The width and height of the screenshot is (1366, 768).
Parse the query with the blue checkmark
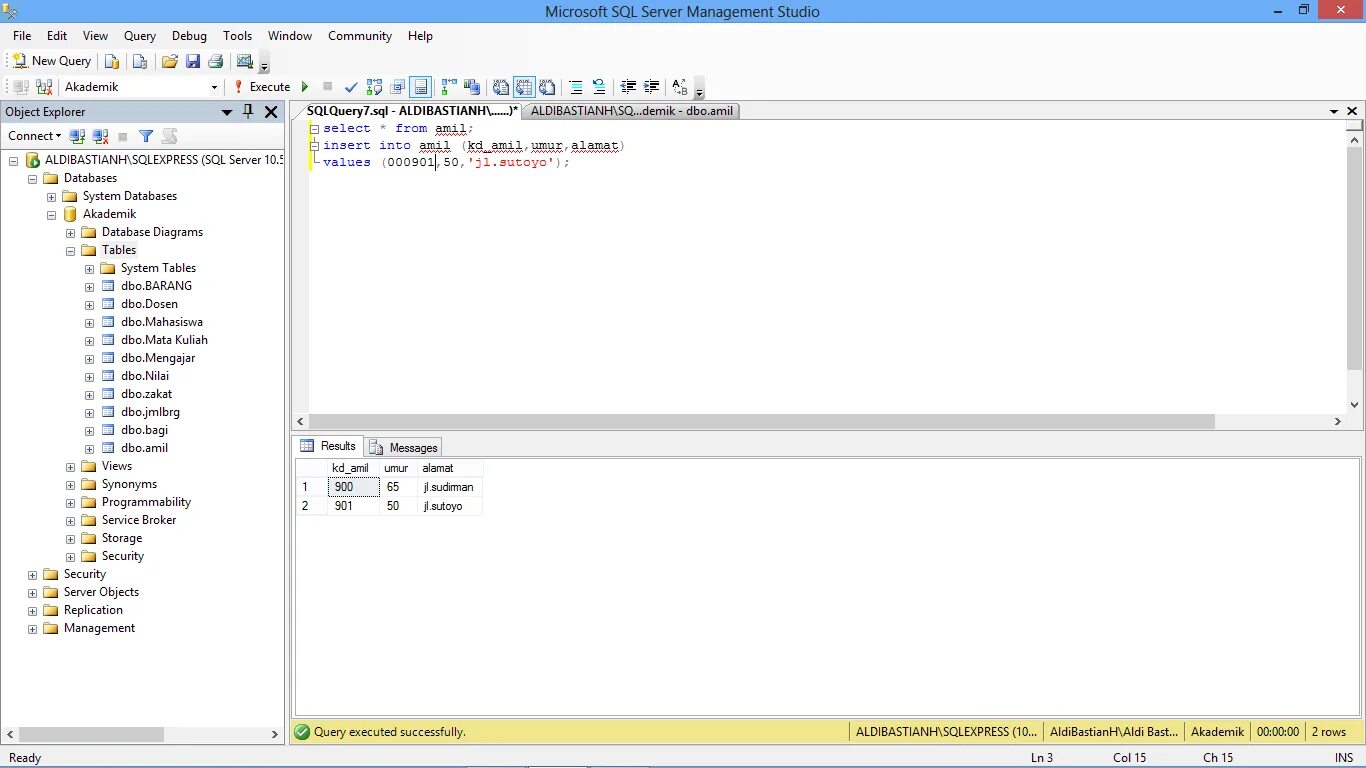point(351,87)
